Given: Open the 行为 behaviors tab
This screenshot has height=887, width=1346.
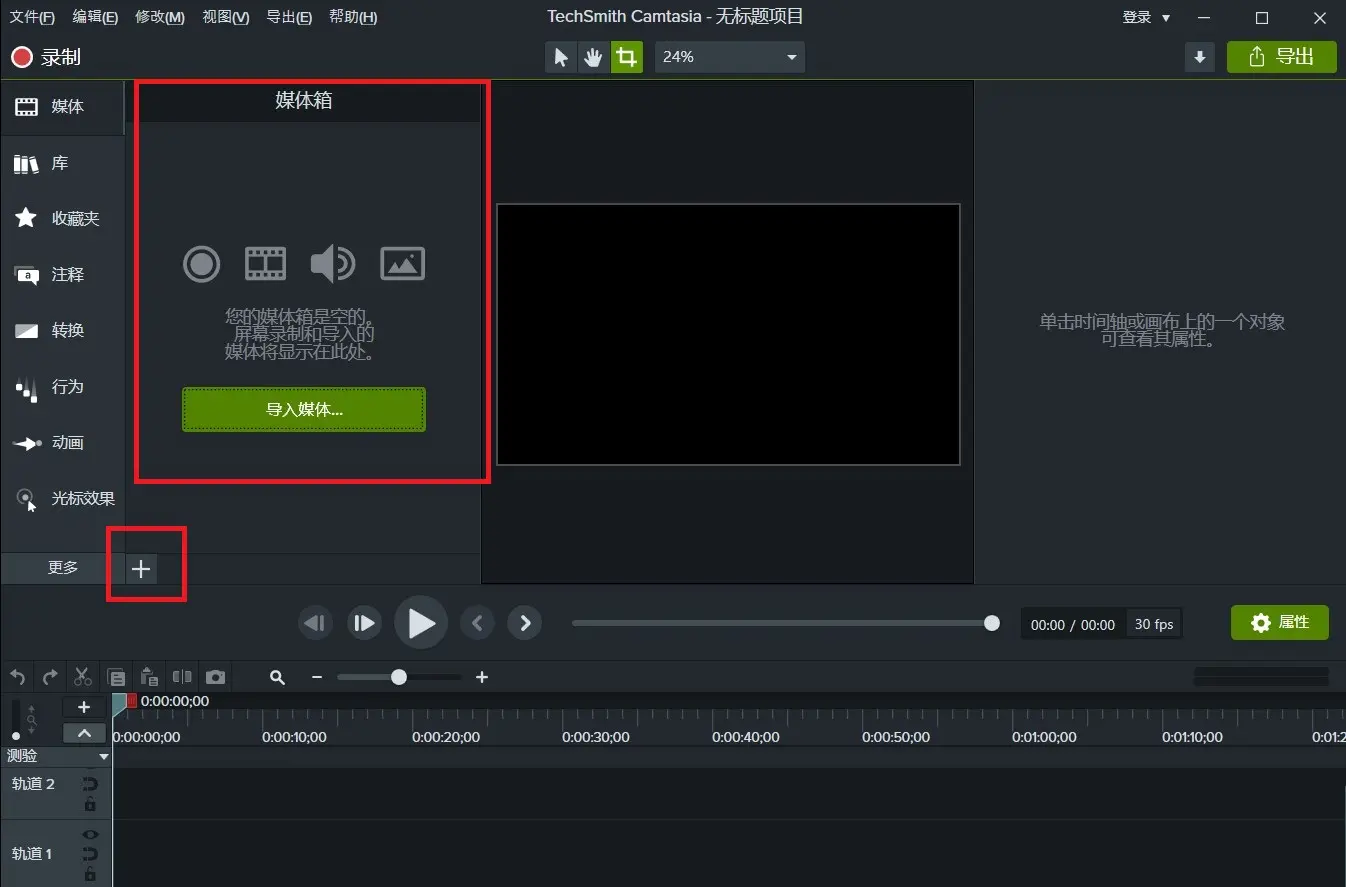Looking at the screenshot, I should coord(62,386).
